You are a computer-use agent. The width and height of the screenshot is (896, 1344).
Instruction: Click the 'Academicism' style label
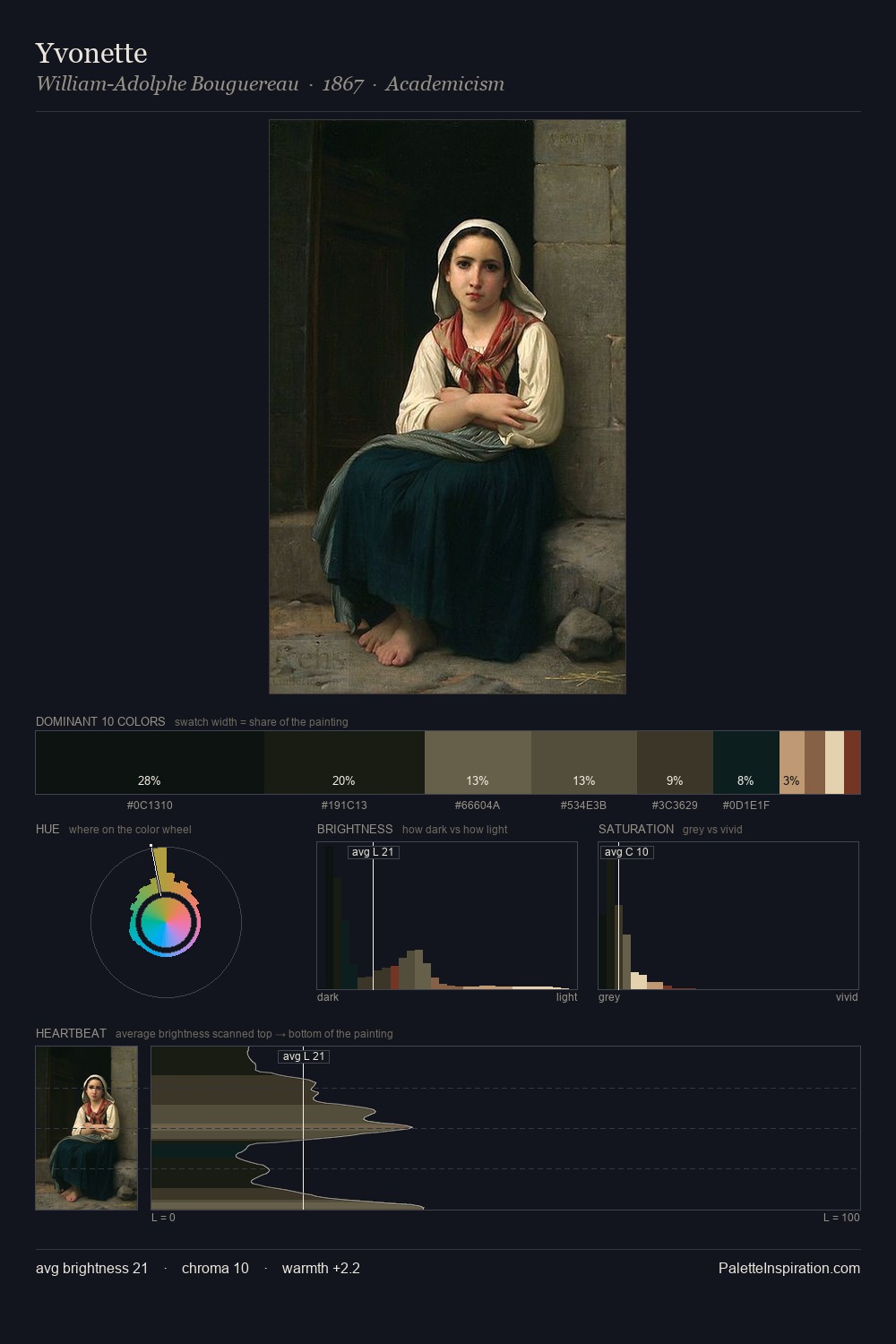pyautogui.click(x=444, y=84)
